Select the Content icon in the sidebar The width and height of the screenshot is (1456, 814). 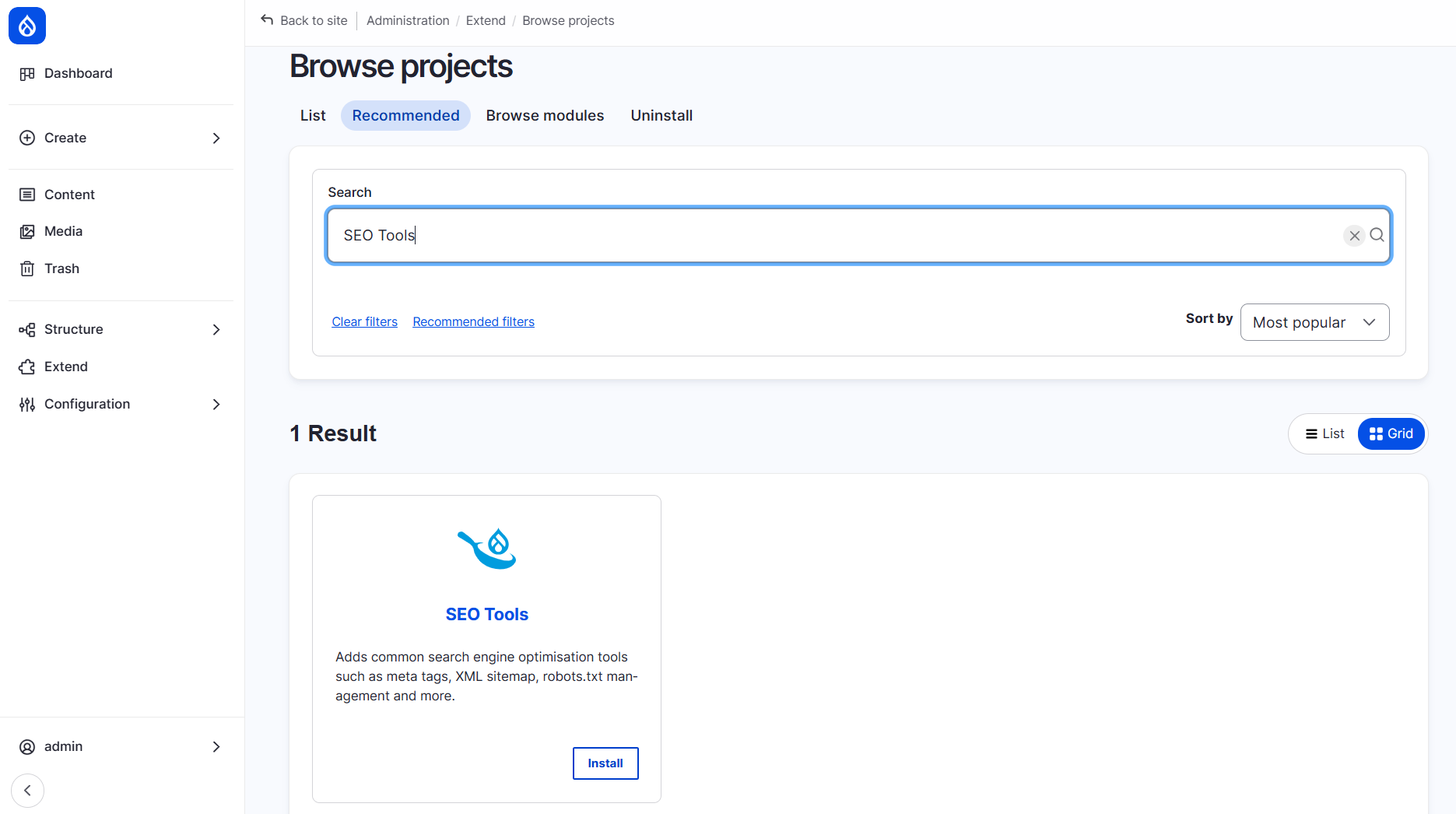pos(28,194)
